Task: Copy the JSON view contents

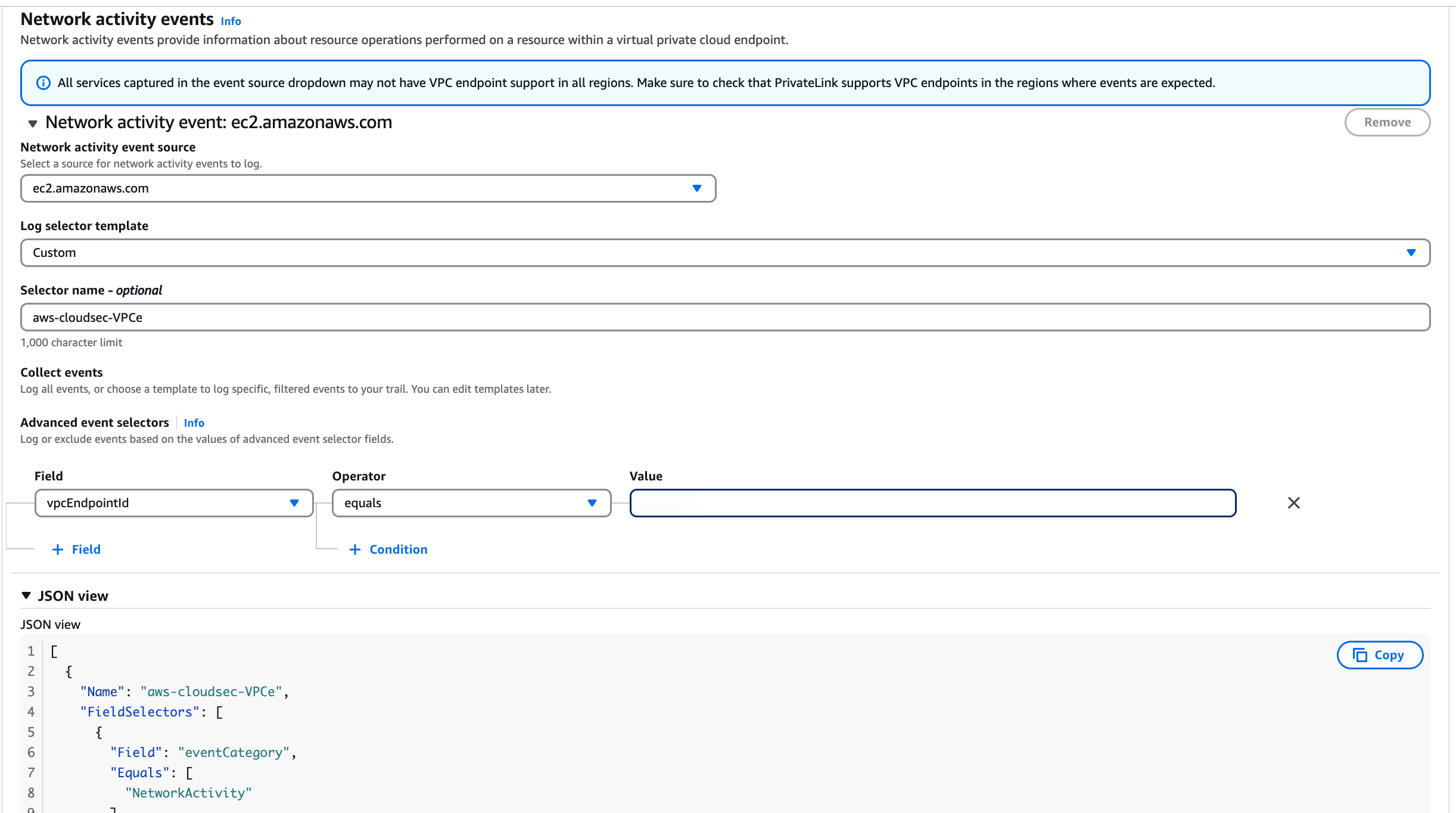Action: tap(1380, 655)
